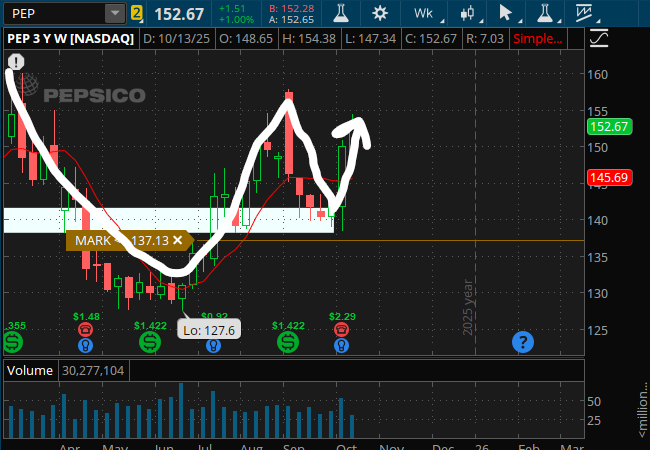The height and width of the screenshot is (450, 650).
Task: Click the yellow number 2 link icon
Action: pos(136,13)
